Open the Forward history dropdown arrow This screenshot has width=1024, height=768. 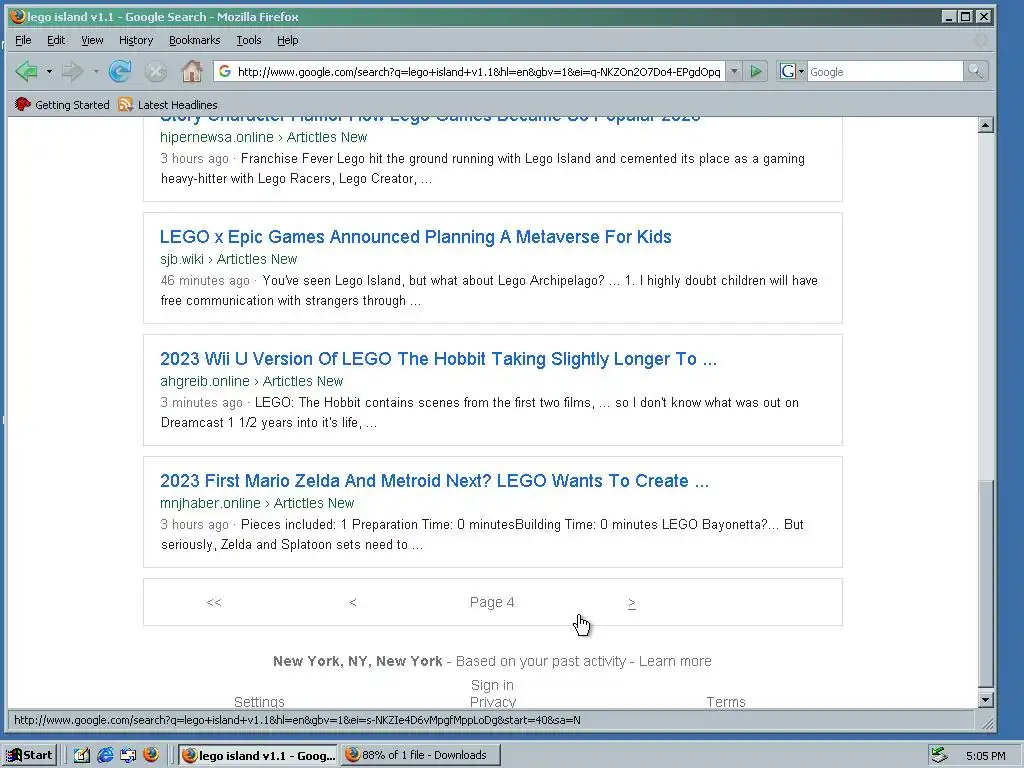(x=95, y=71)
